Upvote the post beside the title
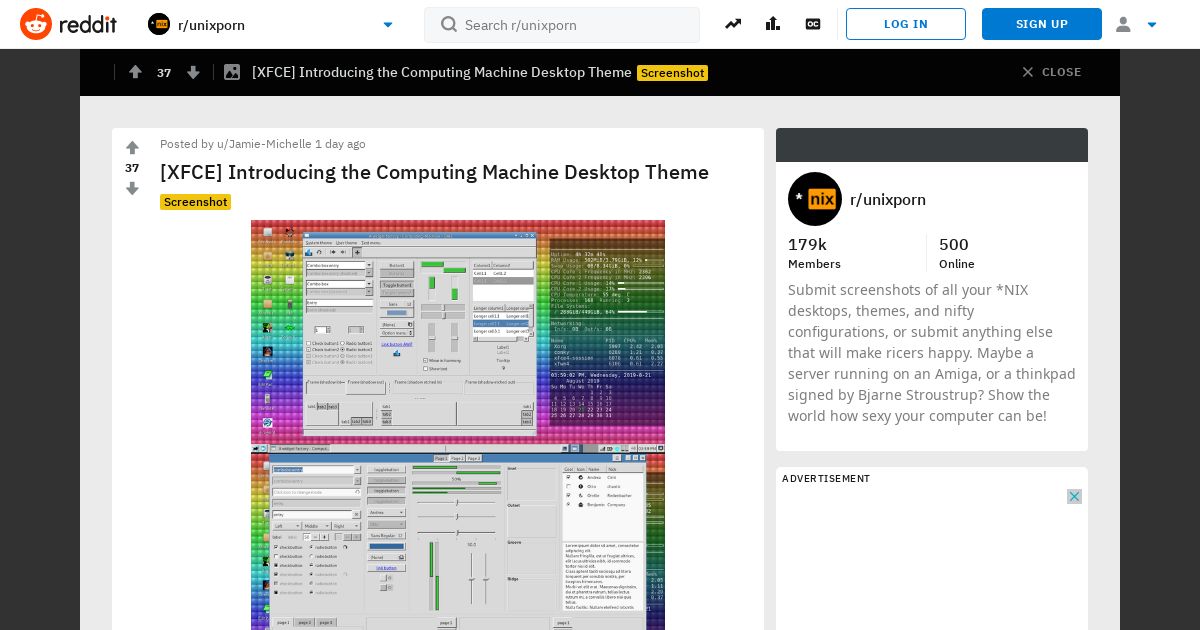1200x630 pixels. [132, 148]
